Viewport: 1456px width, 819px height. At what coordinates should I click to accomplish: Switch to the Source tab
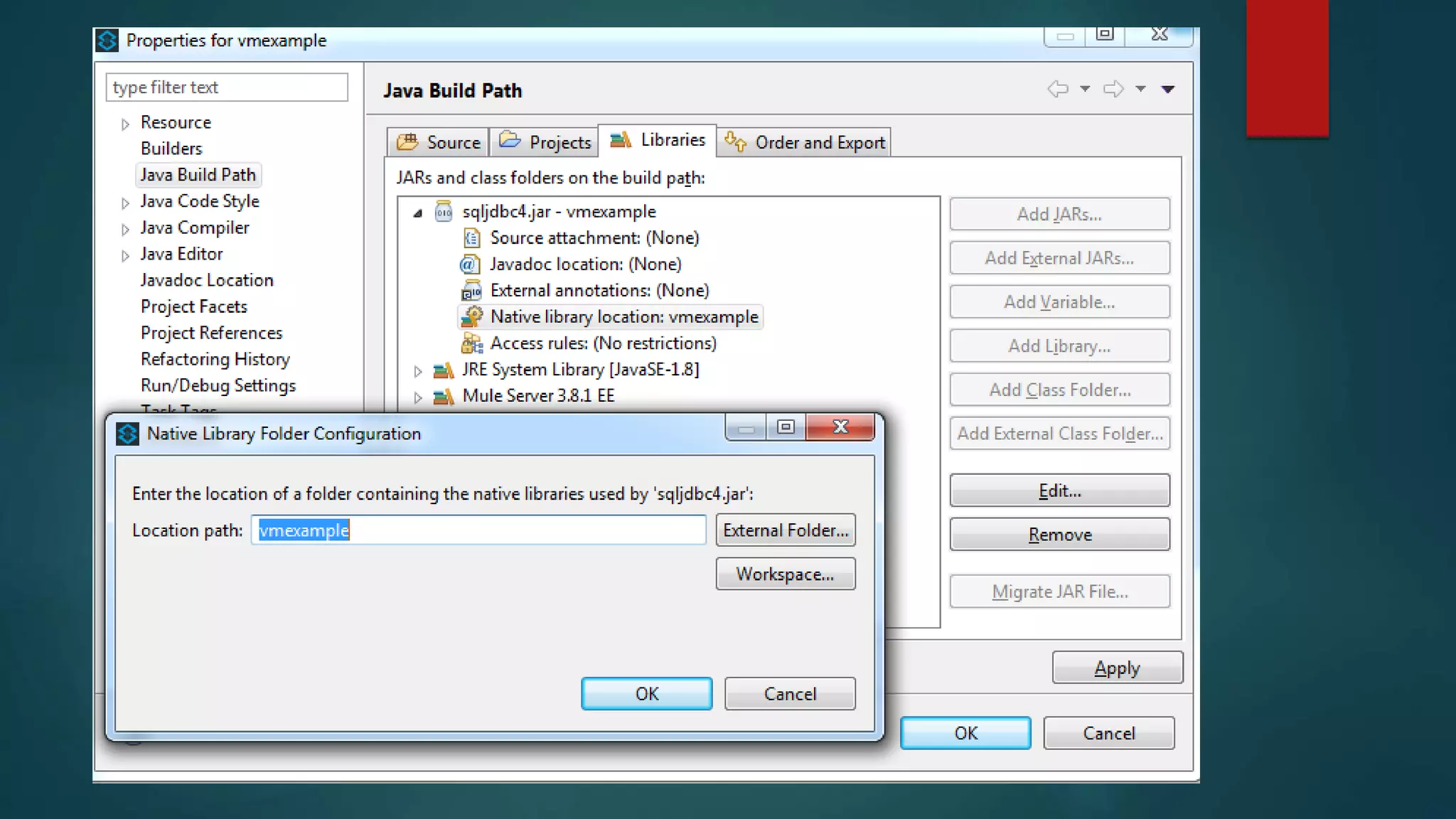(x=439, y=142)
